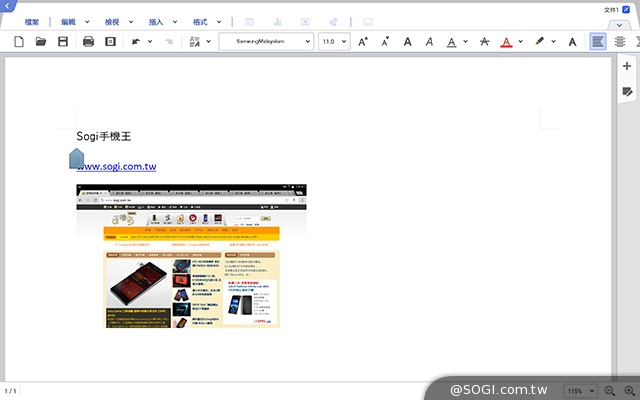
Task: Open the SamsungMalayalam font dropdown
Action: 265,42
